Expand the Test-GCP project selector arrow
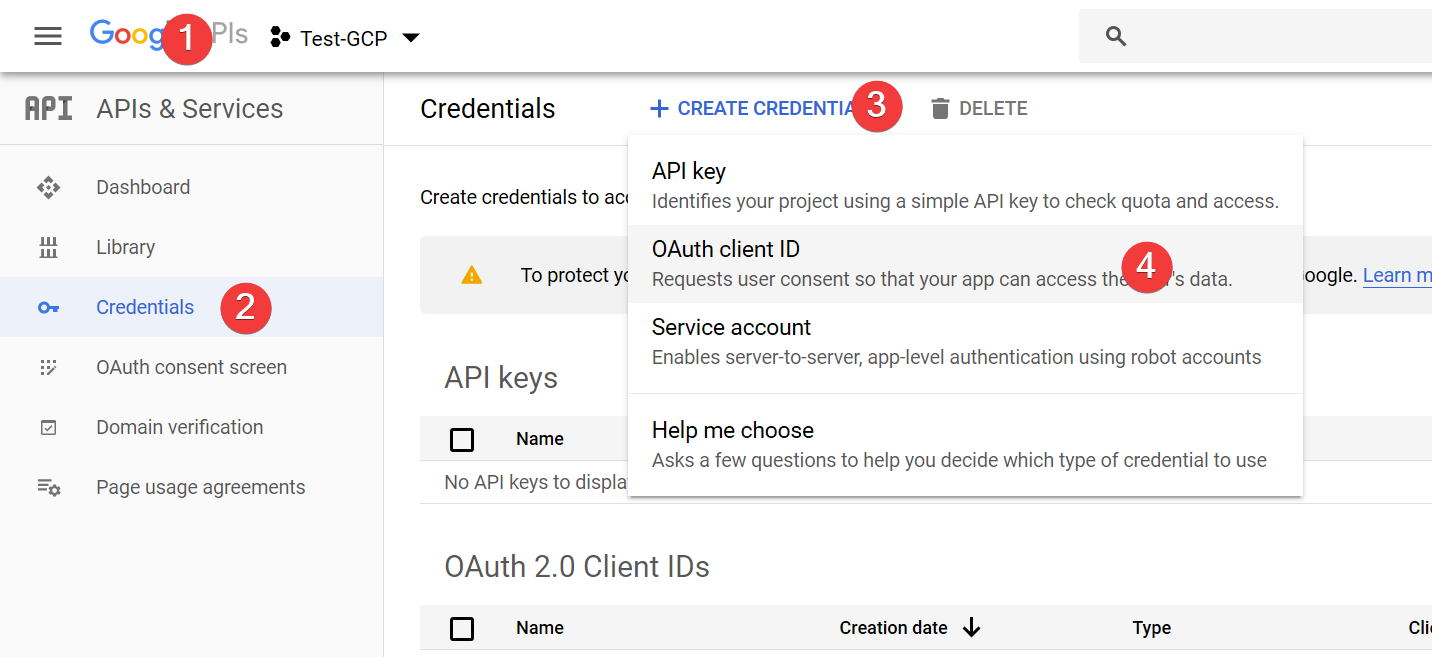This screenshot has height=657, width=1432. pos(410,38)
